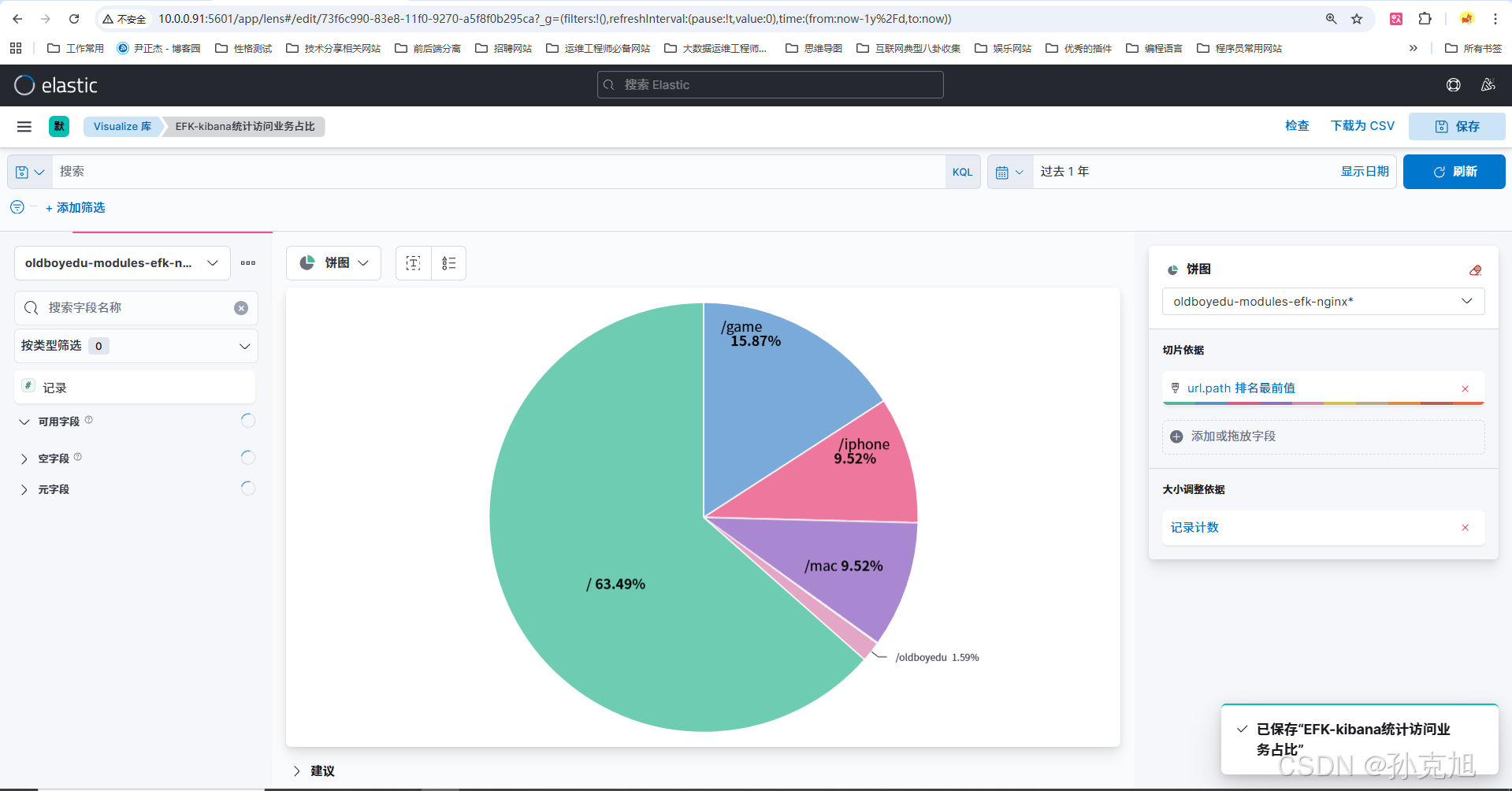The width and height of the screenshot is (1512, 791).
Task: Open the calendar quick date menu
Action: click(x=1009, y=172)
